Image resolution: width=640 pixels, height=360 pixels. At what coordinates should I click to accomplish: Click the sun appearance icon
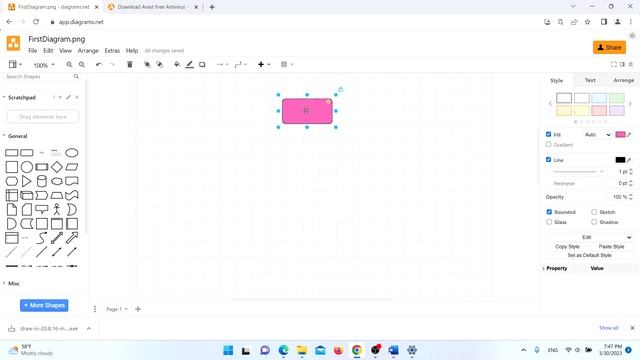tap(632, 36)
